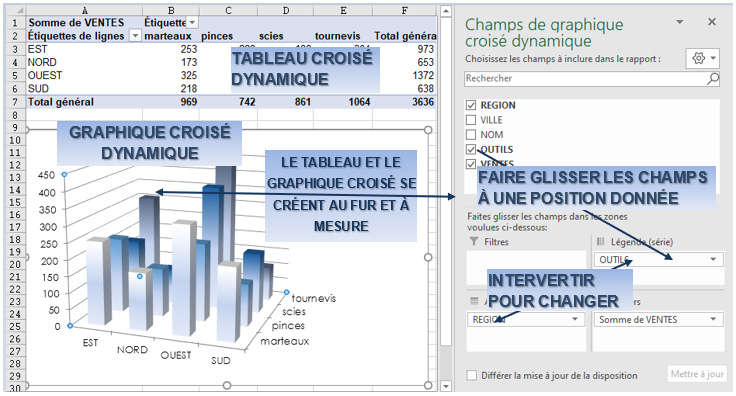Check the VILLE field checkbox

coord(471,120)
